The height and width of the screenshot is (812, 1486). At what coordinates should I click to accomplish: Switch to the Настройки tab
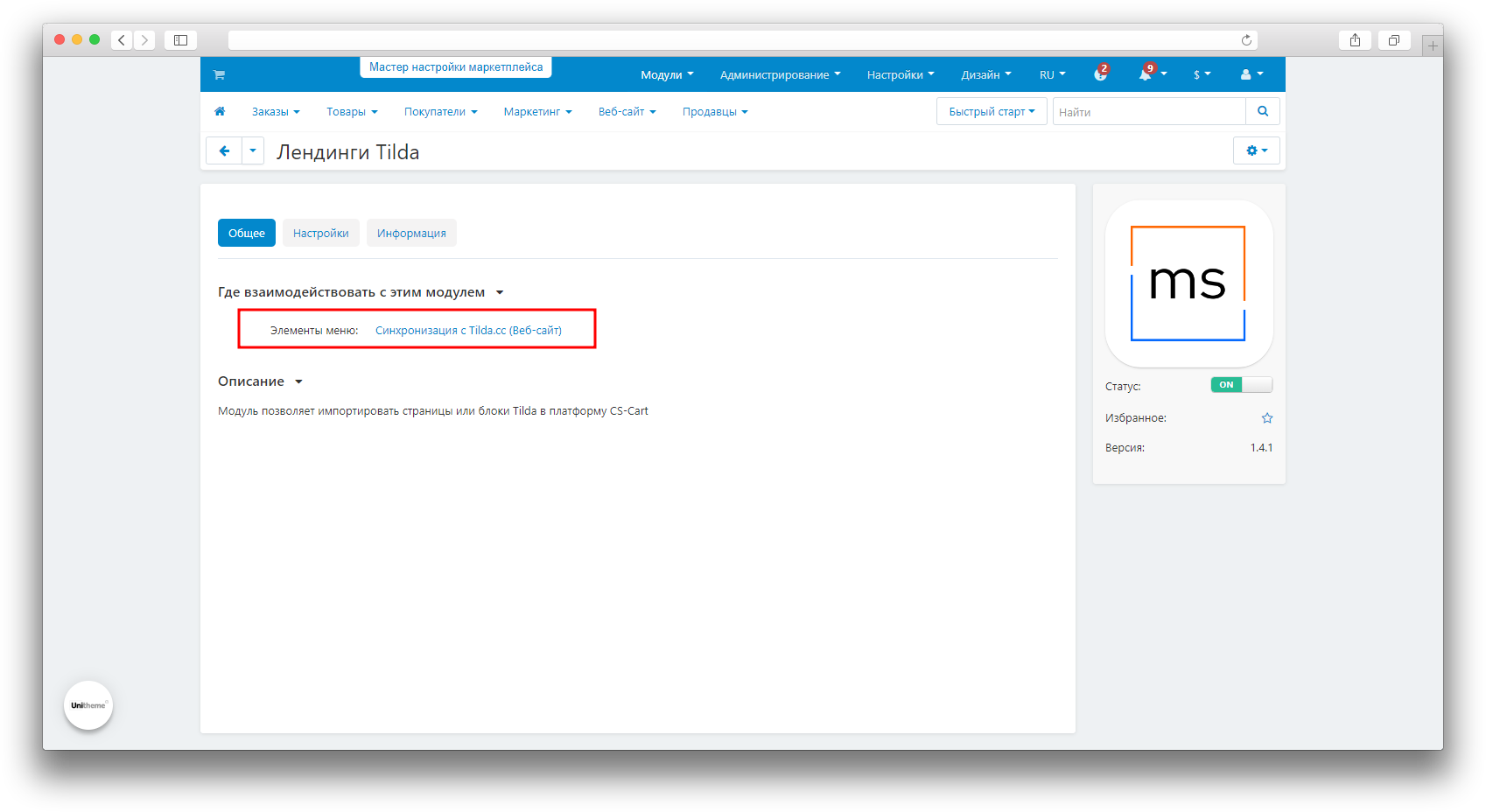[321, 233]
